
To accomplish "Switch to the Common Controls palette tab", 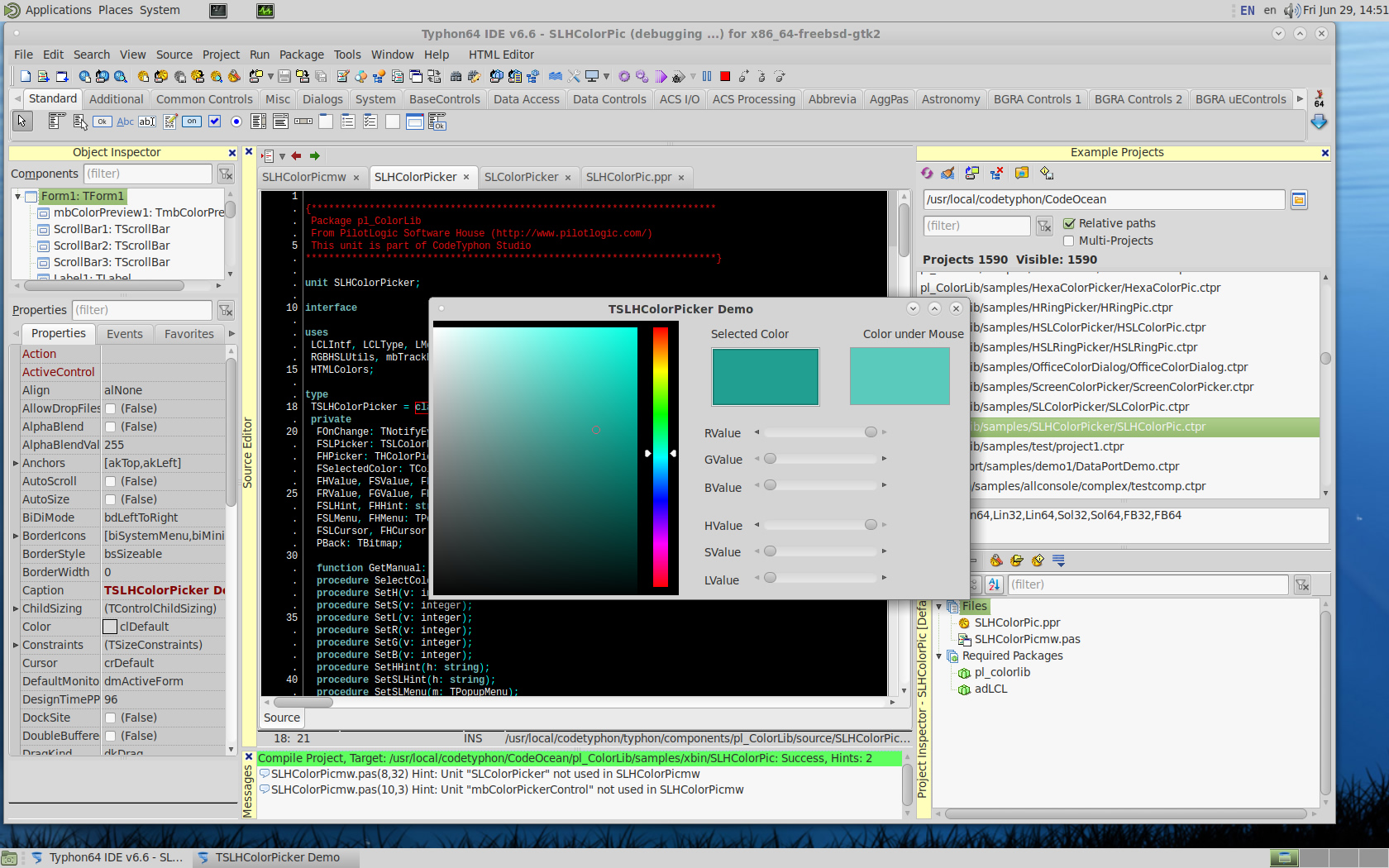I will point(204,99).
